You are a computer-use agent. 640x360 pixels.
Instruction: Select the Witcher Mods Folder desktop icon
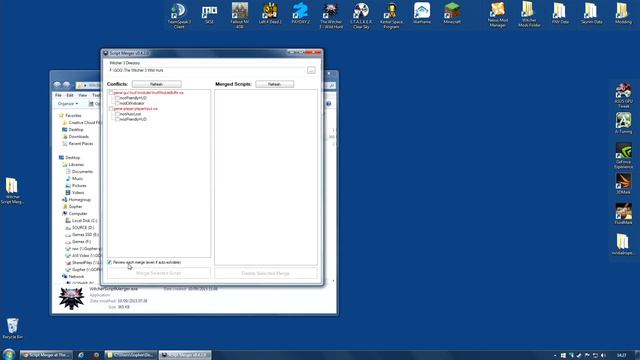[529, 15]
